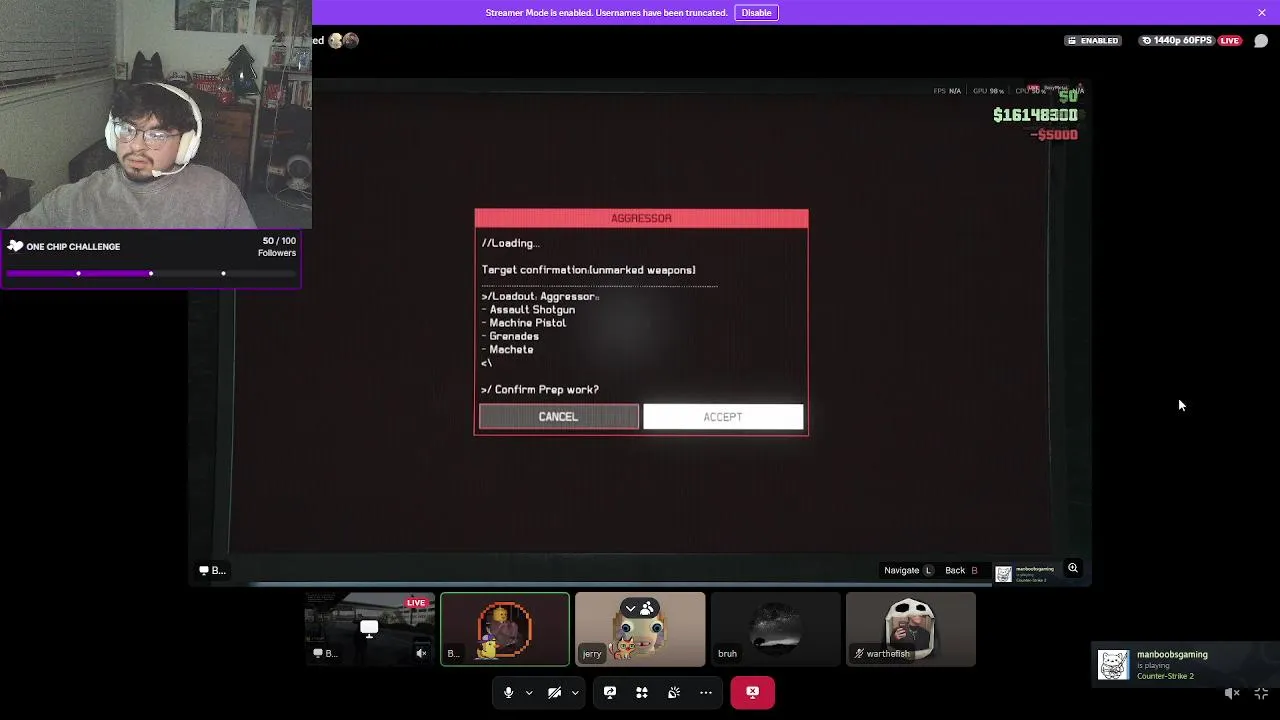Disconnect from the call
Viewport: 1280px width, 720px height.
pos(752,692)
